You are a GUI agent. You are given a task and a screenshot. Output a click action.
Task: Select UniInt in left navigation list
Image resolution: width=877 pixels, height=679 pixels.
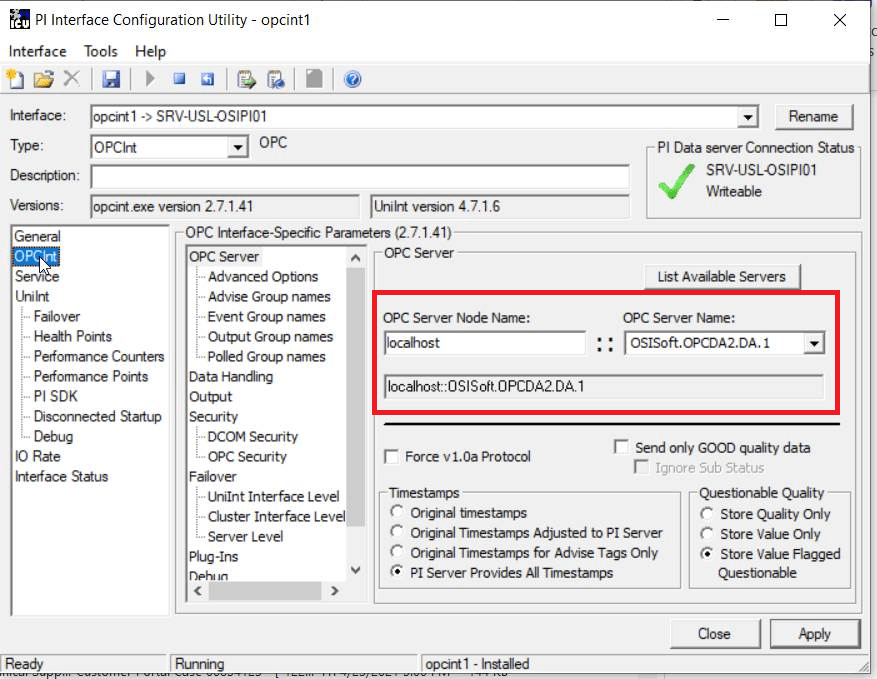(x=32, y=296)
